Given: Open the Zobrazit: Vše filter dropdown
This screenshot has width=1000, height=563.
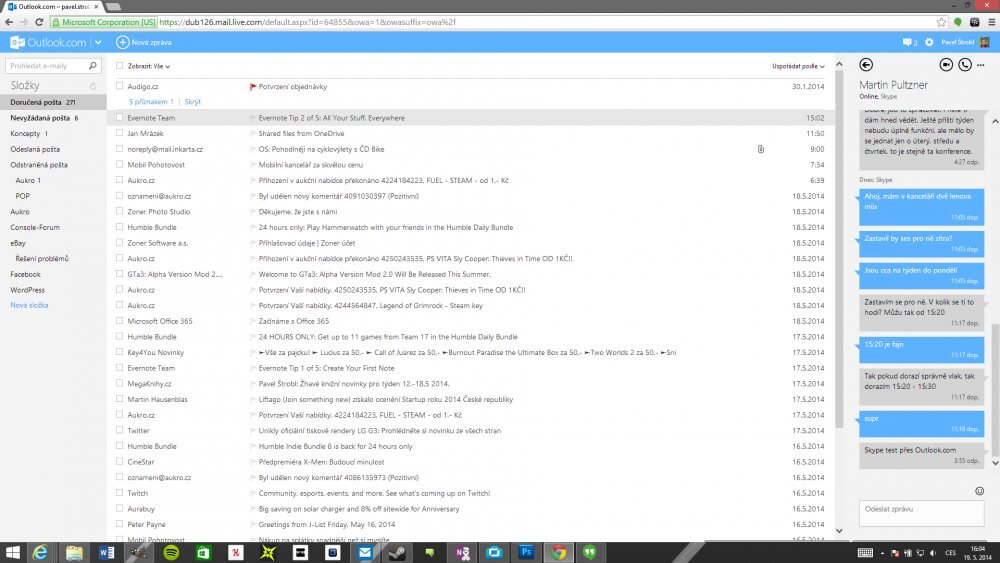Looking at the screenshot, I should pos(149,66).
